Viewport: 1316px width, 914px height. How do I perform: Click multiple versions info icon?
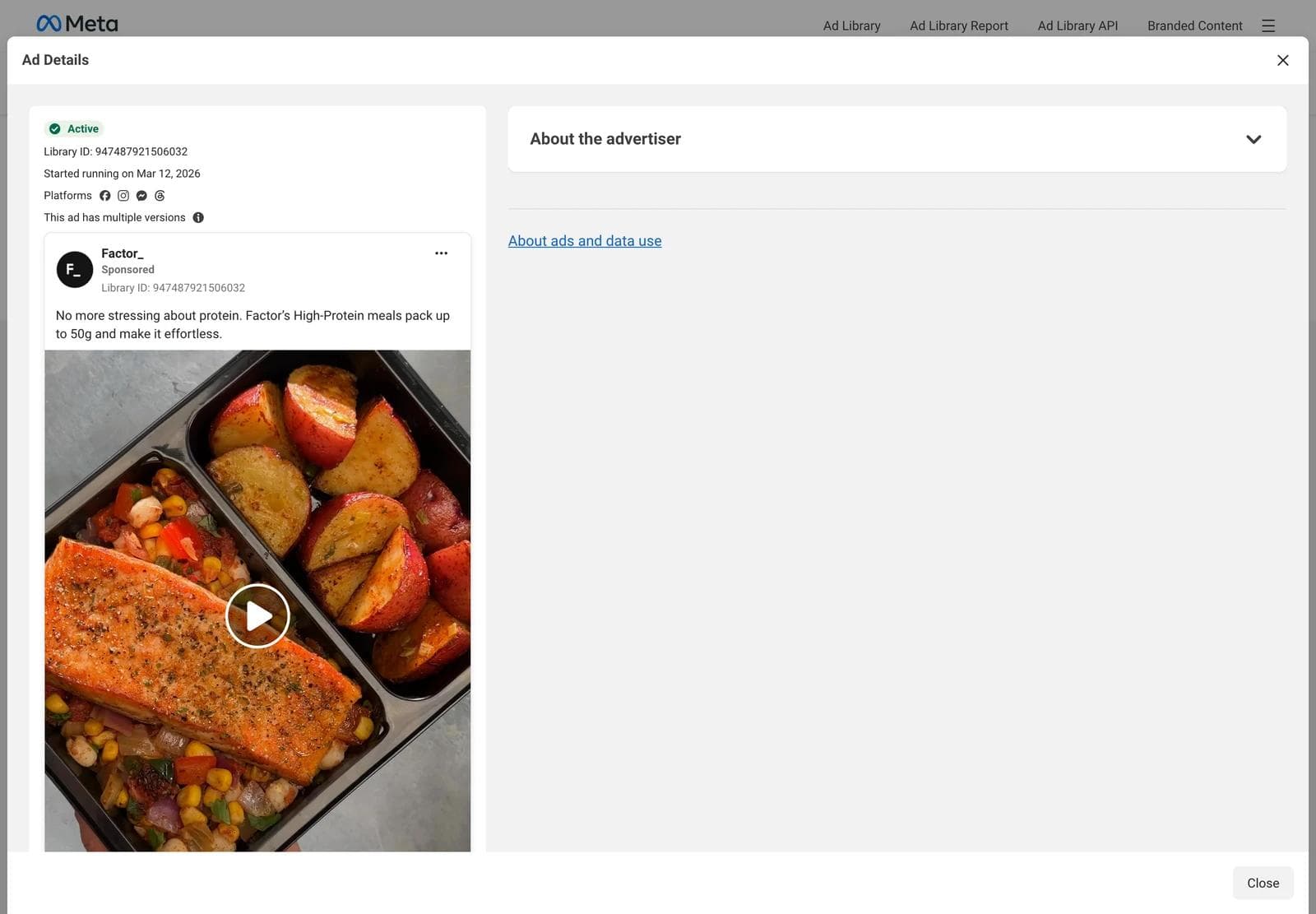coord(198,217)
